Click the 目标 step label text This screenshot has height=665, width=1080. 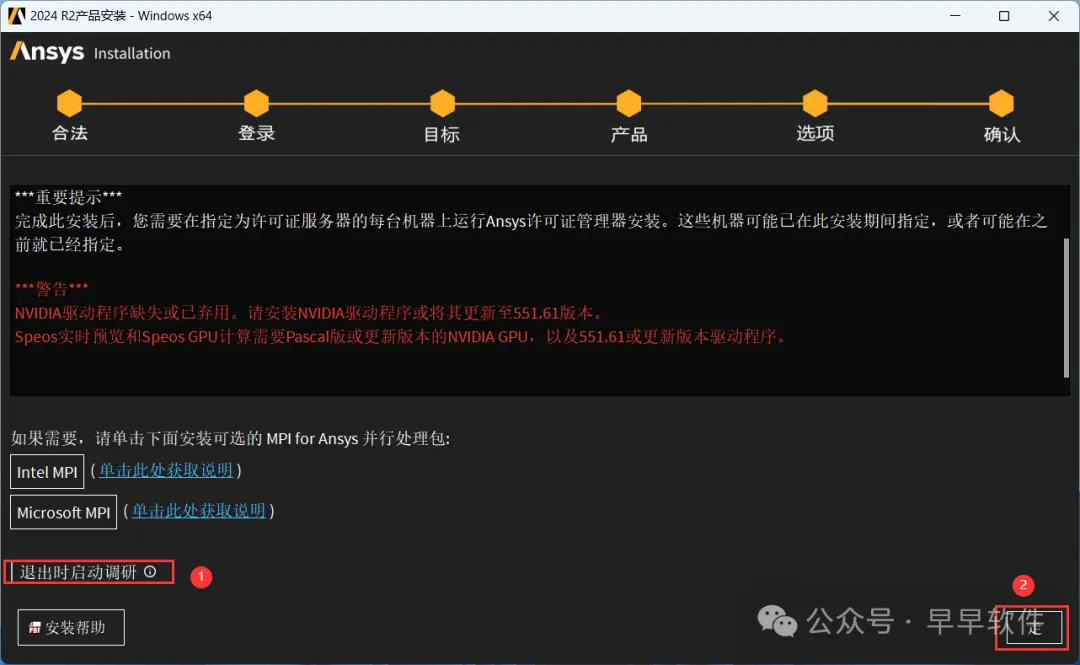442,134
